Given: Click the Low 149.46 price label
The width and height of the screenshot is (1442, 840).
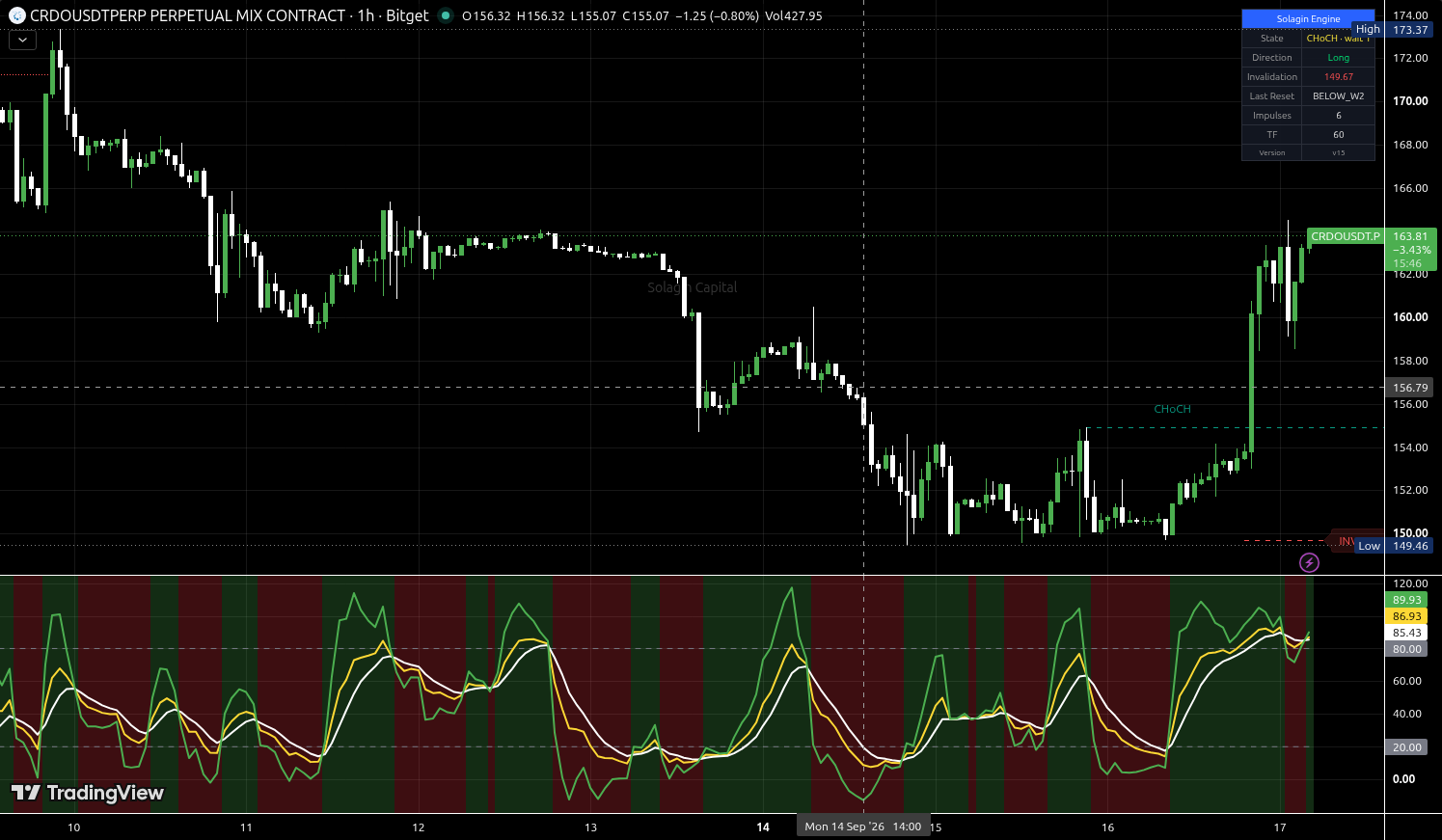Looking at the screenshot, I should (x=1393, y=546).
